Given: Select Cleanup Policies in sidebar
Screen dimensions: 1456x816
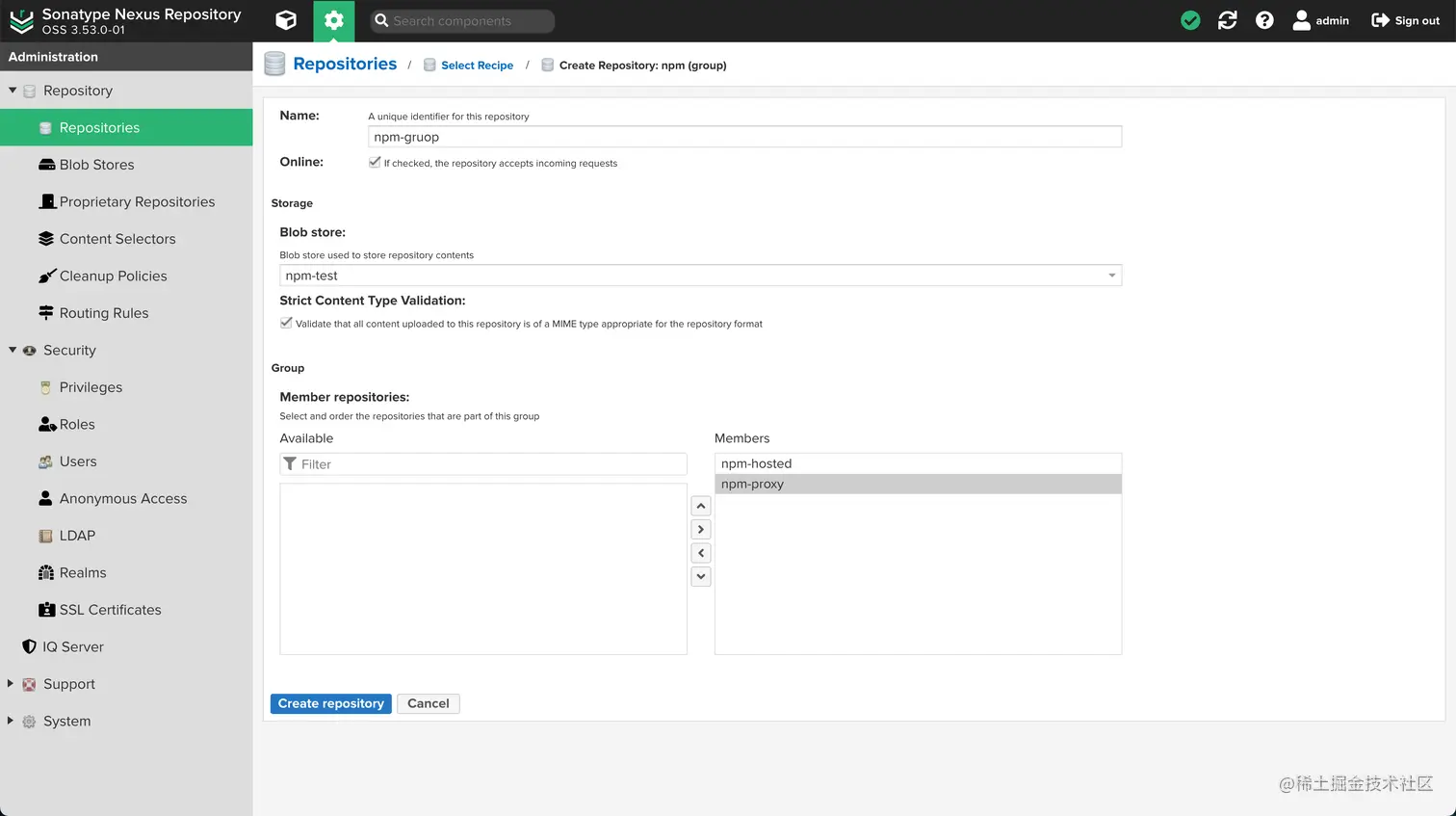Looking at the screenshot, I should pyautogui.click(x=113, y=276).
